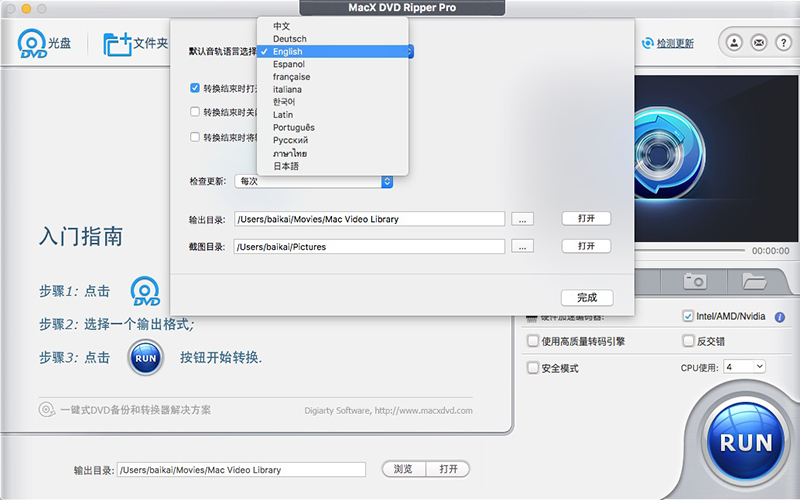Click the Digiarty Software macxdvd.com link

[388, 411]
